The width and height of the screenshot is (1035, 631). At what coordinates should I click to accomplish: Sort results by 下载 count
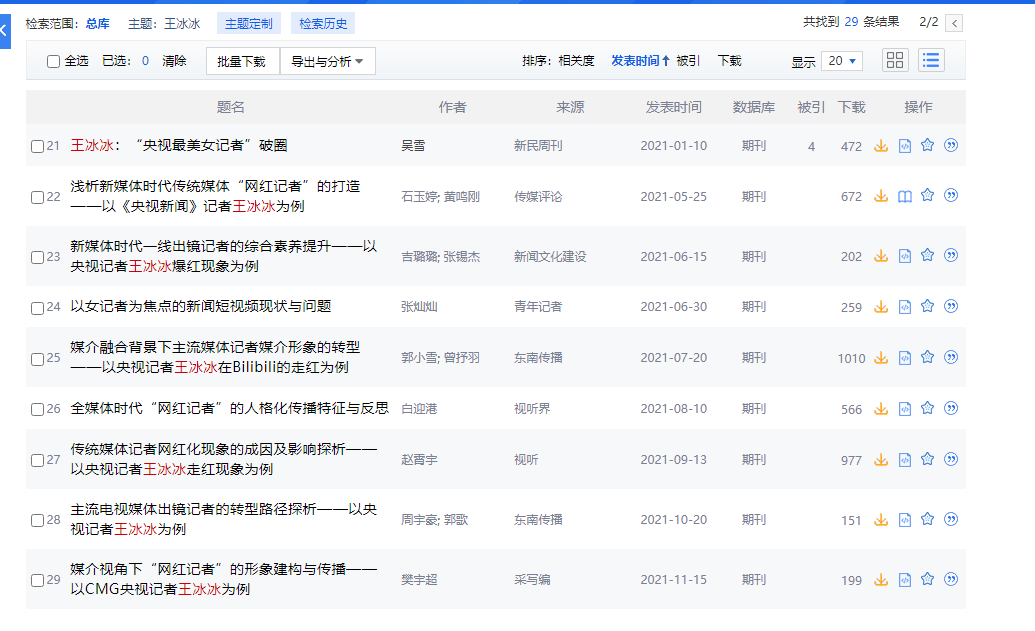[729, 61]
